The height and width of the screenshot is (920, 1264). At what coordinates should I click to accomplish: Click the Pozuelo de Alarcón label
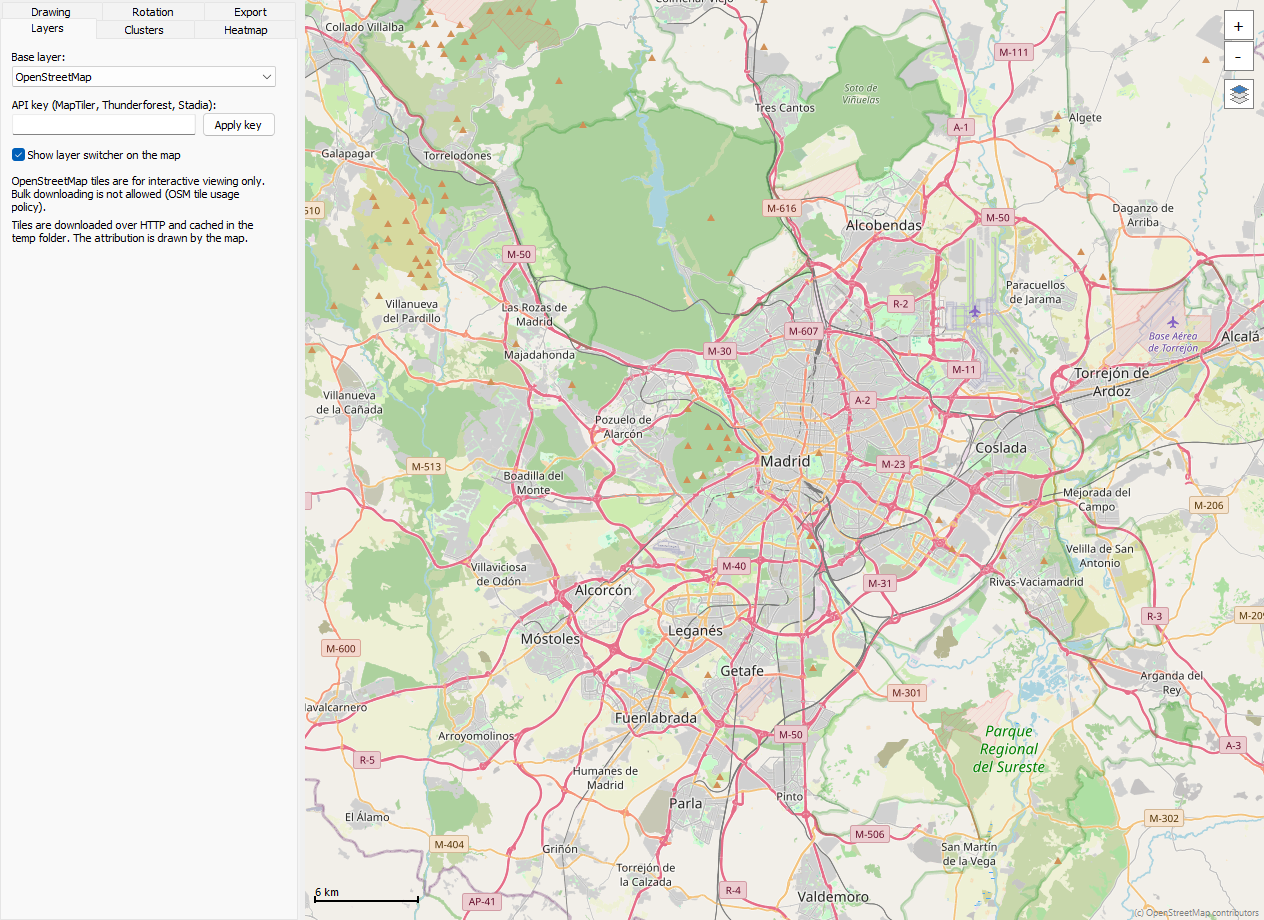pos(623,427)
